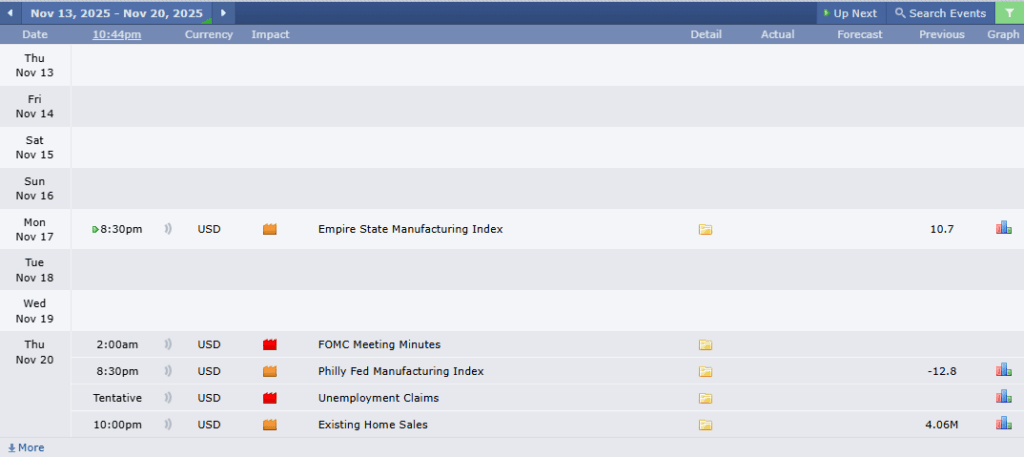Toggle sound alert for FOMC Meeting Minutes
Image resolution: width=1024 pixels, height=457 pixels.
(168, 345)
